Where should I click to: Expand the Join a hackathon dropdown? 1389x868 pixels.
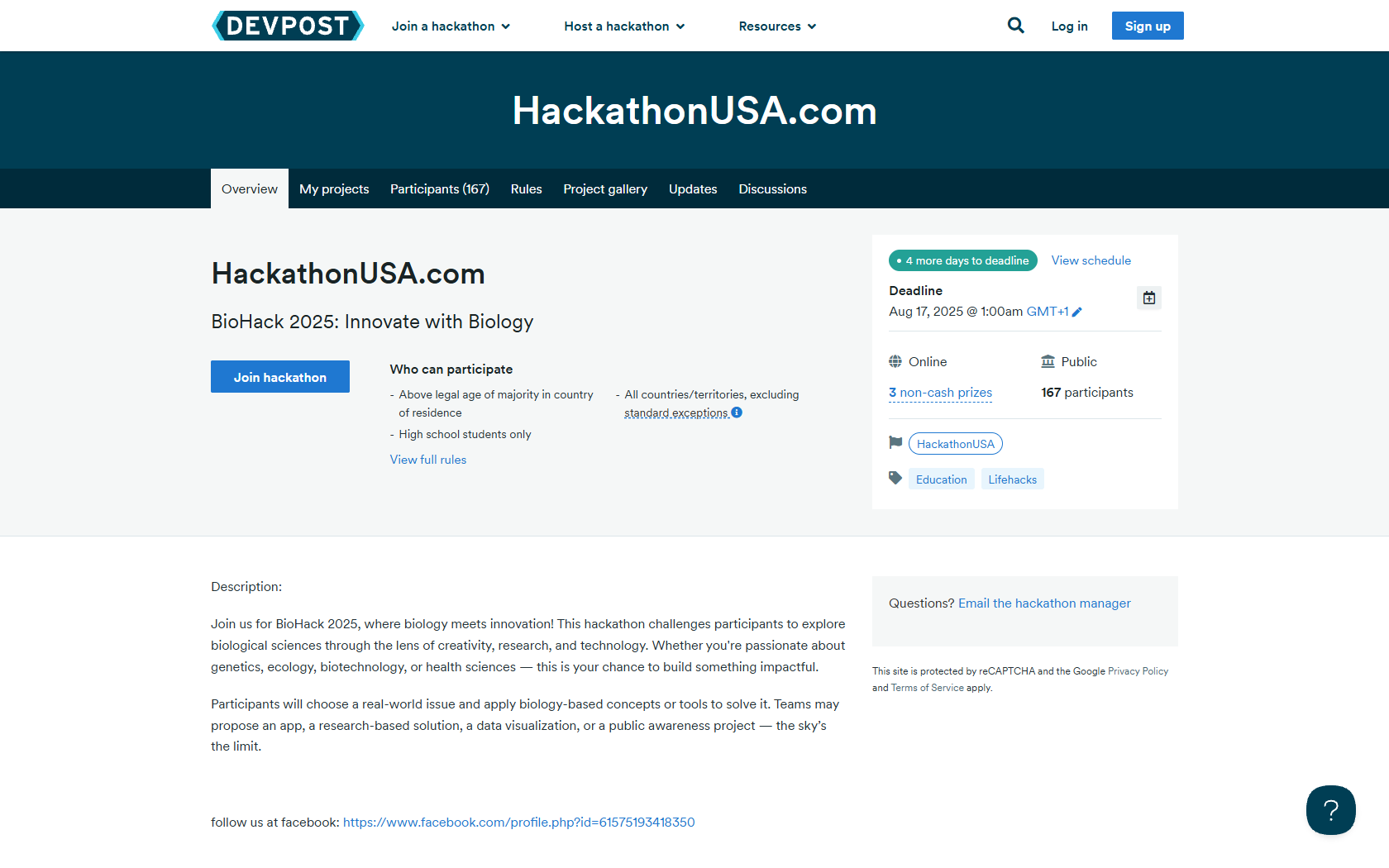pyautogui.click(x=451, y=26)
